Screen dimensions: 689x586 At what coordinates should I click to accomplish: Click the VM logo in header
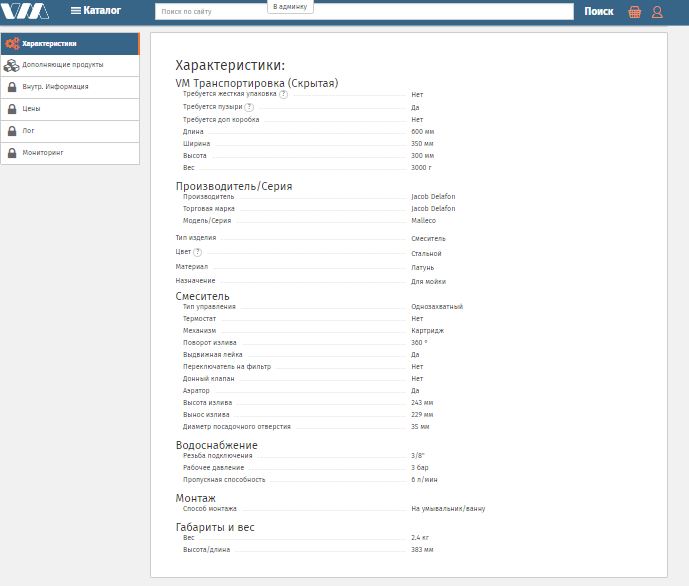point(25,11)
